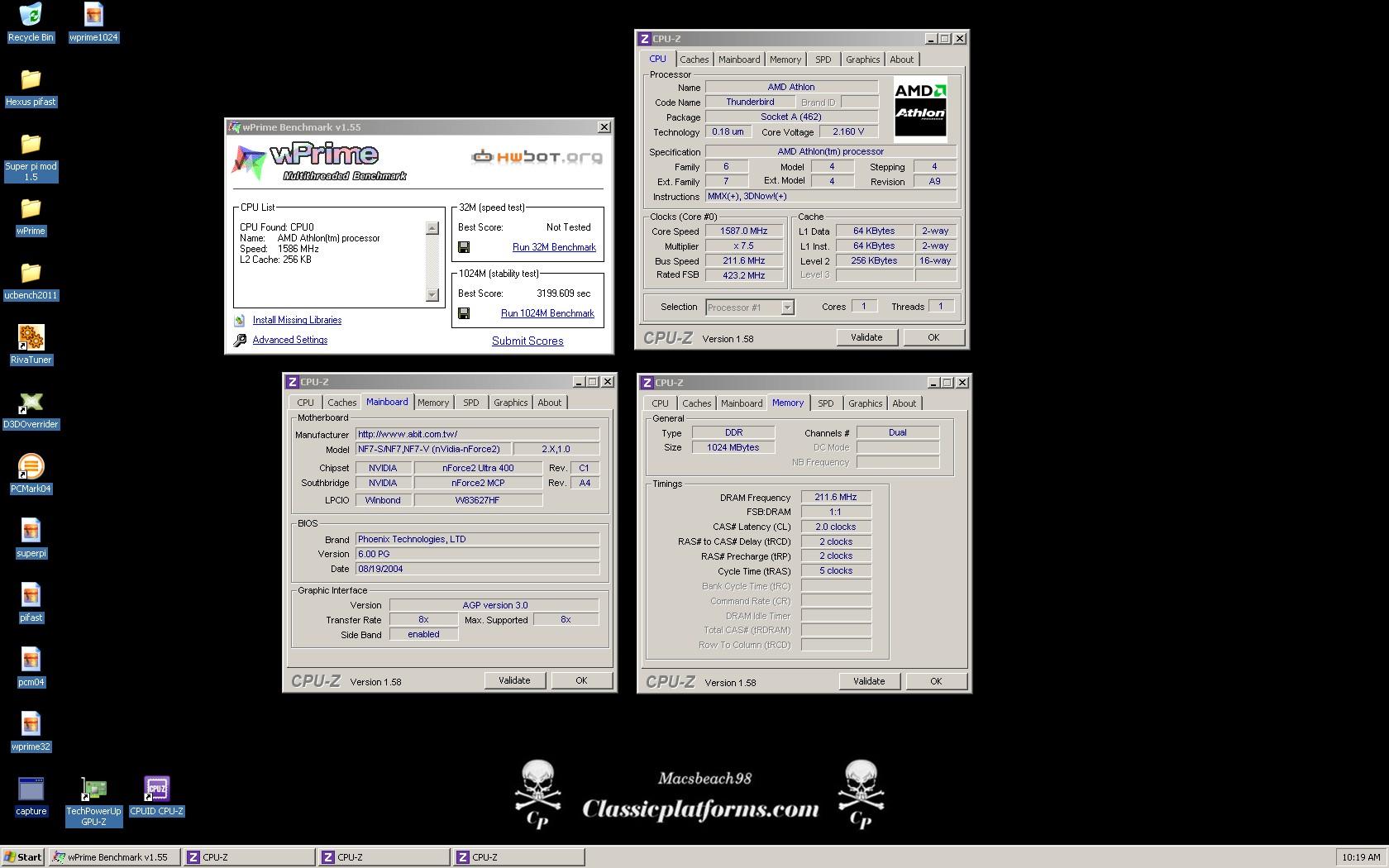
Task: Close the wPrime Benchmark window
Action: 604,126
